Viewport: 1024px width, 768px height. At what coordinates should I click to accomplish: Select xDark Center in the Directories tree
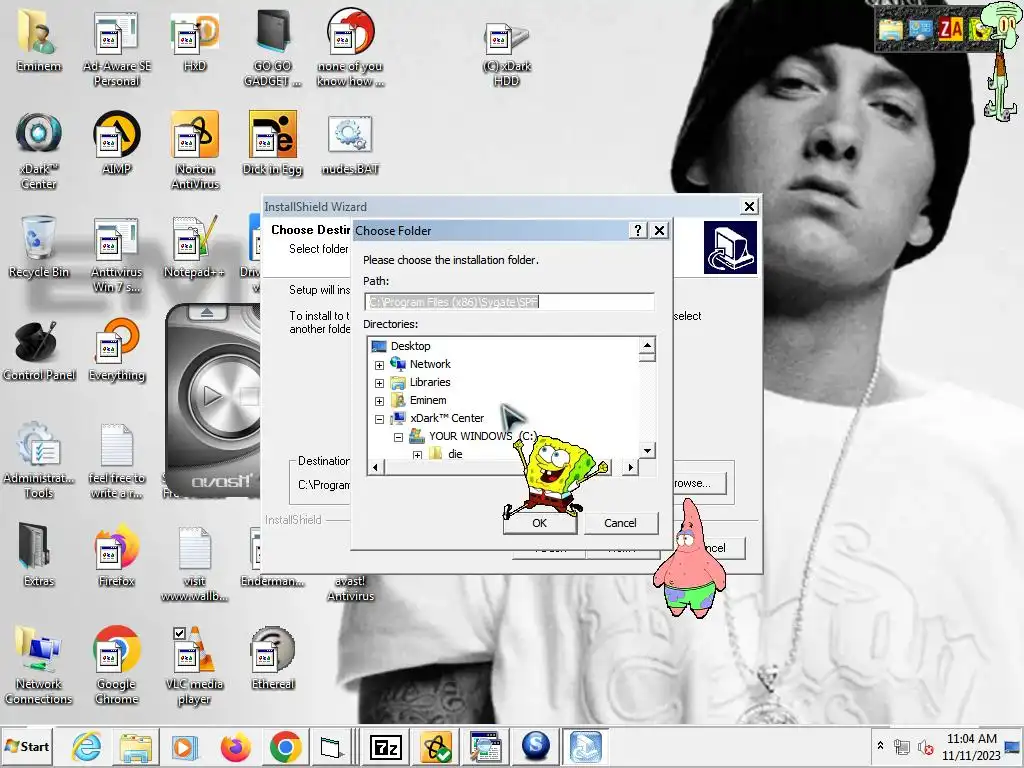click(x=447, y=418)
